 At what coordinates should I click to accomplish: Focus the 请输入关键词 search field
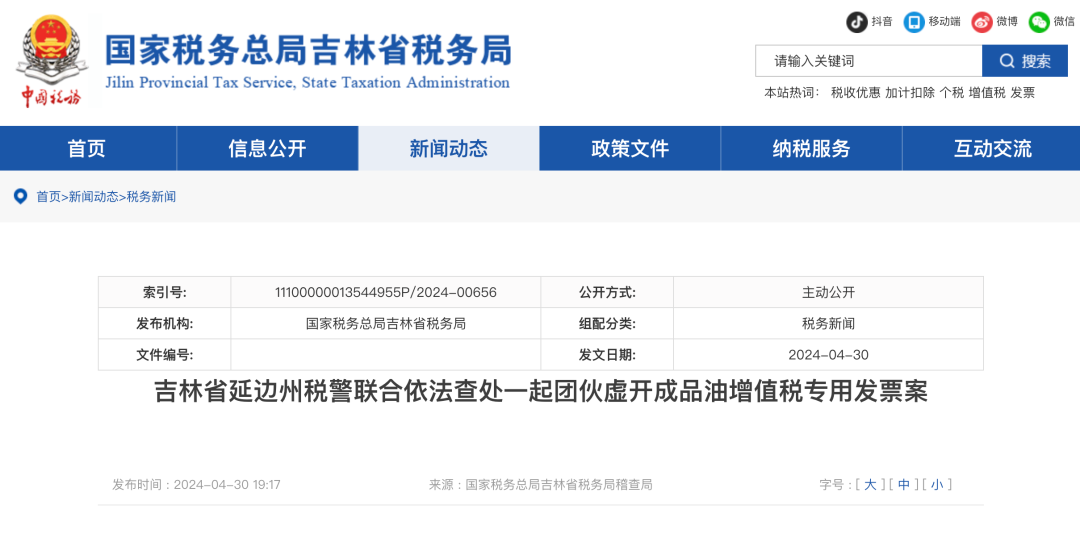(869, 61)
